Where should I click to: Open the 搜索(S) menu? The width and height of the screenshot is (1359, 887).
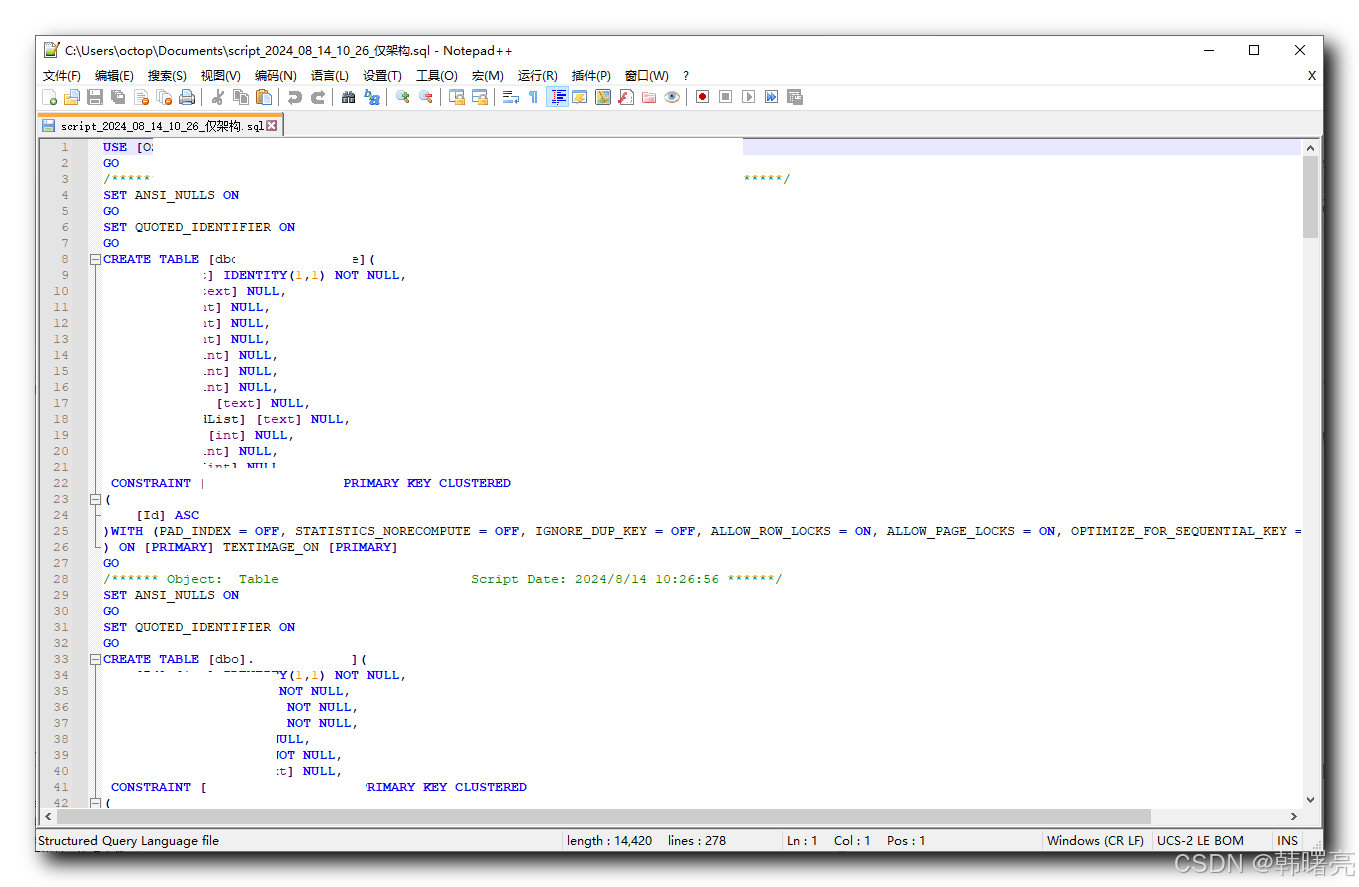[x=167, y=76]
